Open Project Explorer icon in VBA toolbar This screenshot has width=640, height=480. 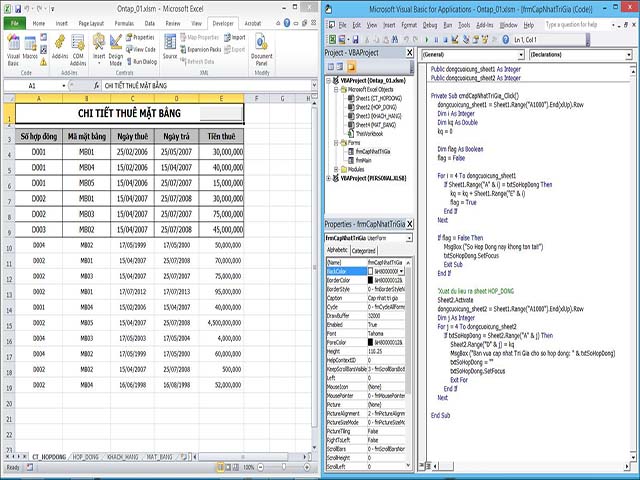point(465,40)
